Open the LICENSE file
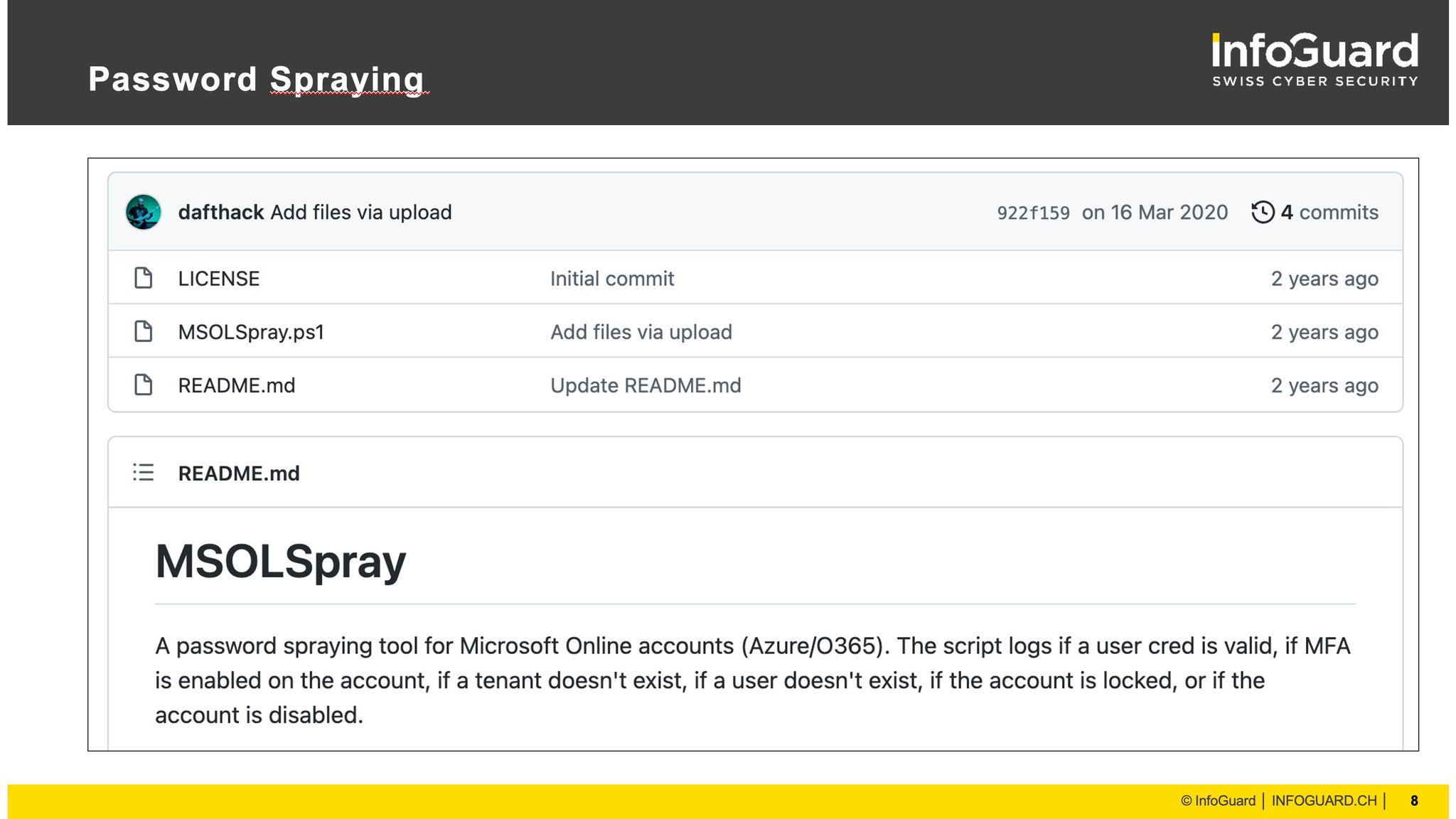 (218, 279)
